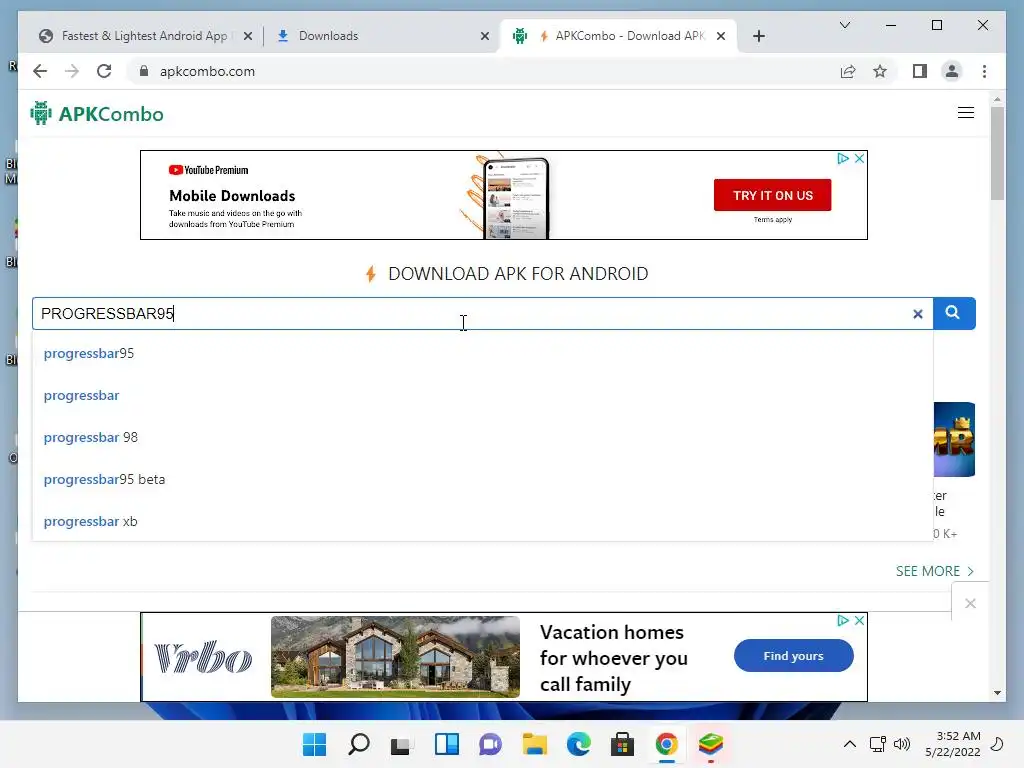Click the apkcombo.com address bar

point(483,71)
